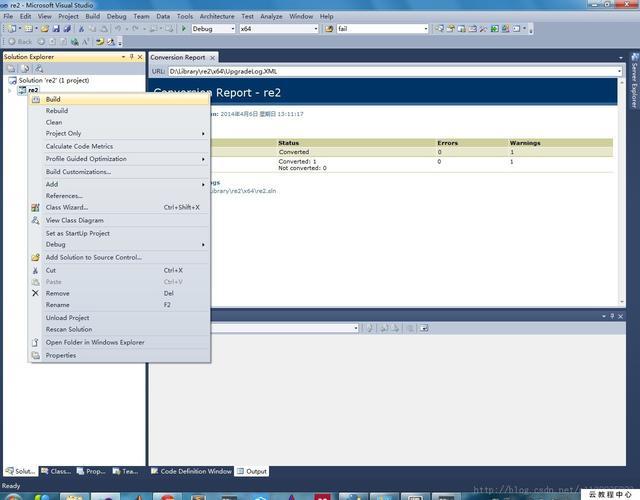Select Properties in the context menu

[119, 356]
